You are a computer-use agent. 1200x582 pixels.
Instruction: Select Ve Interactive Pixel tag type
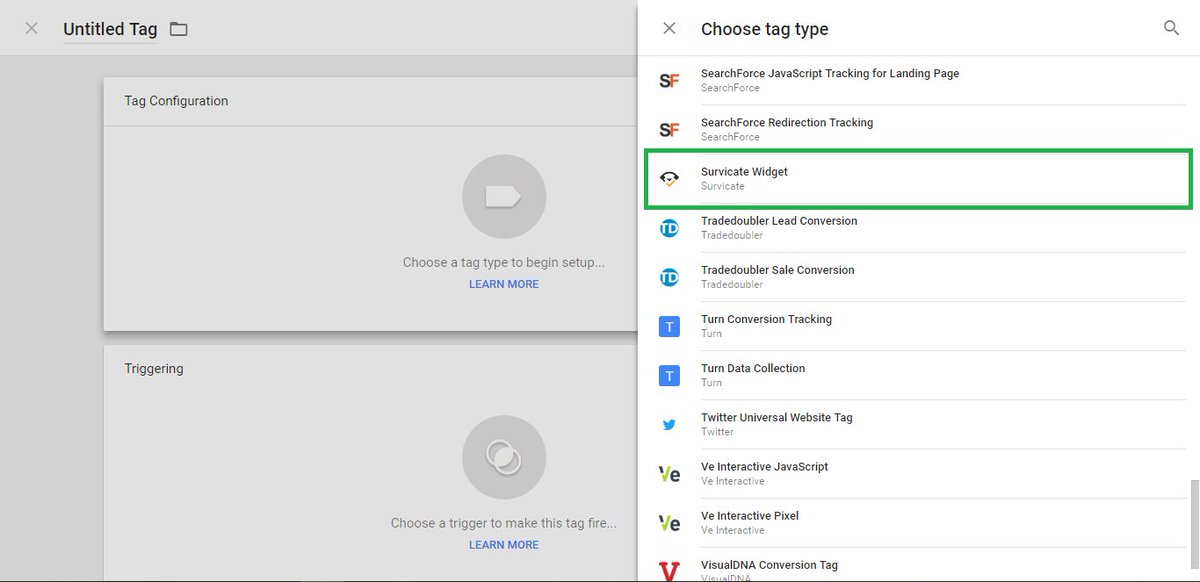[918, 522]
